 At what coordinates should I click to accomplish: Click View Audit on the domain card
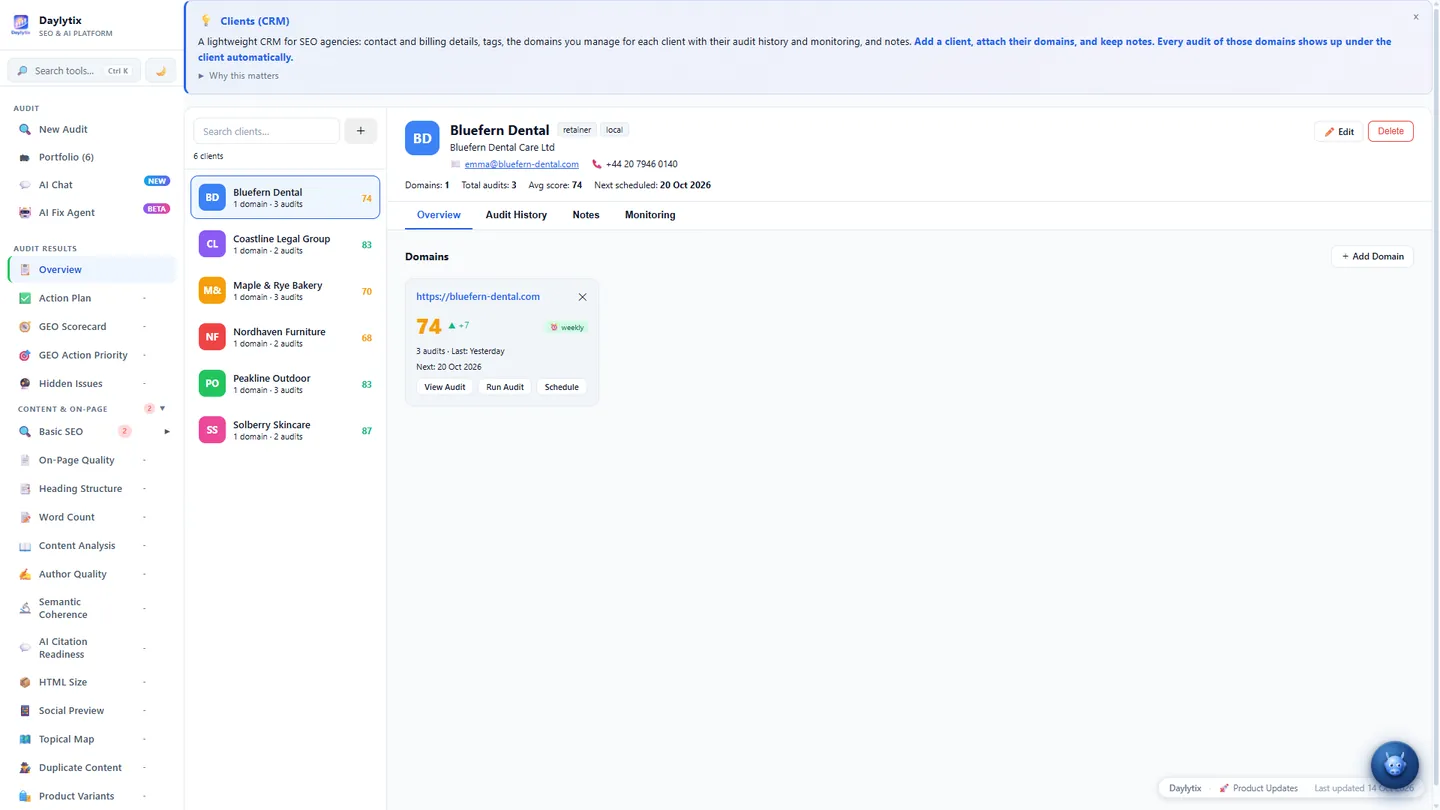(x=445, y=387)
